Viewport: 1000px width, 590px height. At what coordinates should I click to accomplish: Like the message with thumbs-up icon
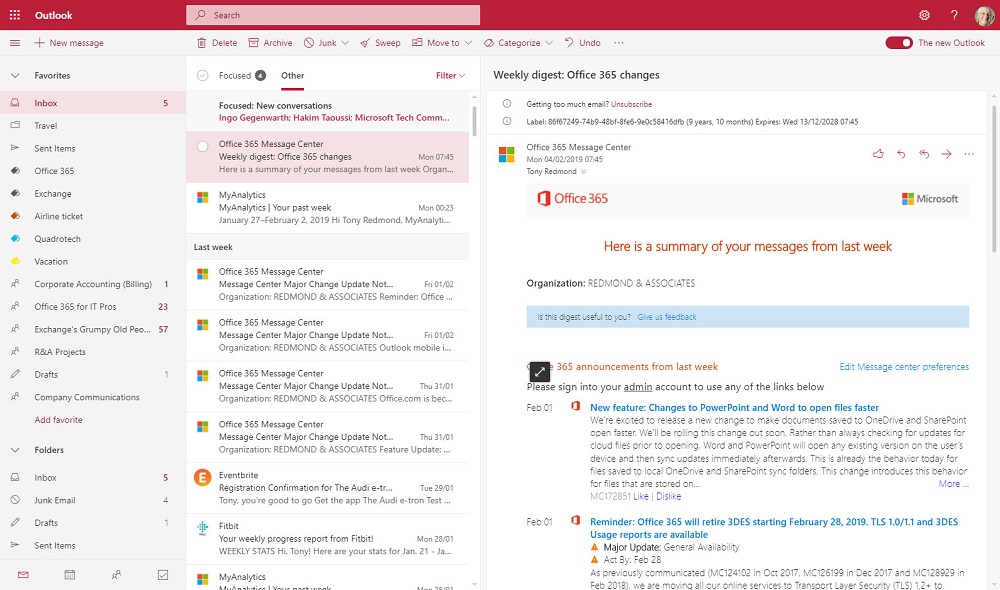point(878,154)
